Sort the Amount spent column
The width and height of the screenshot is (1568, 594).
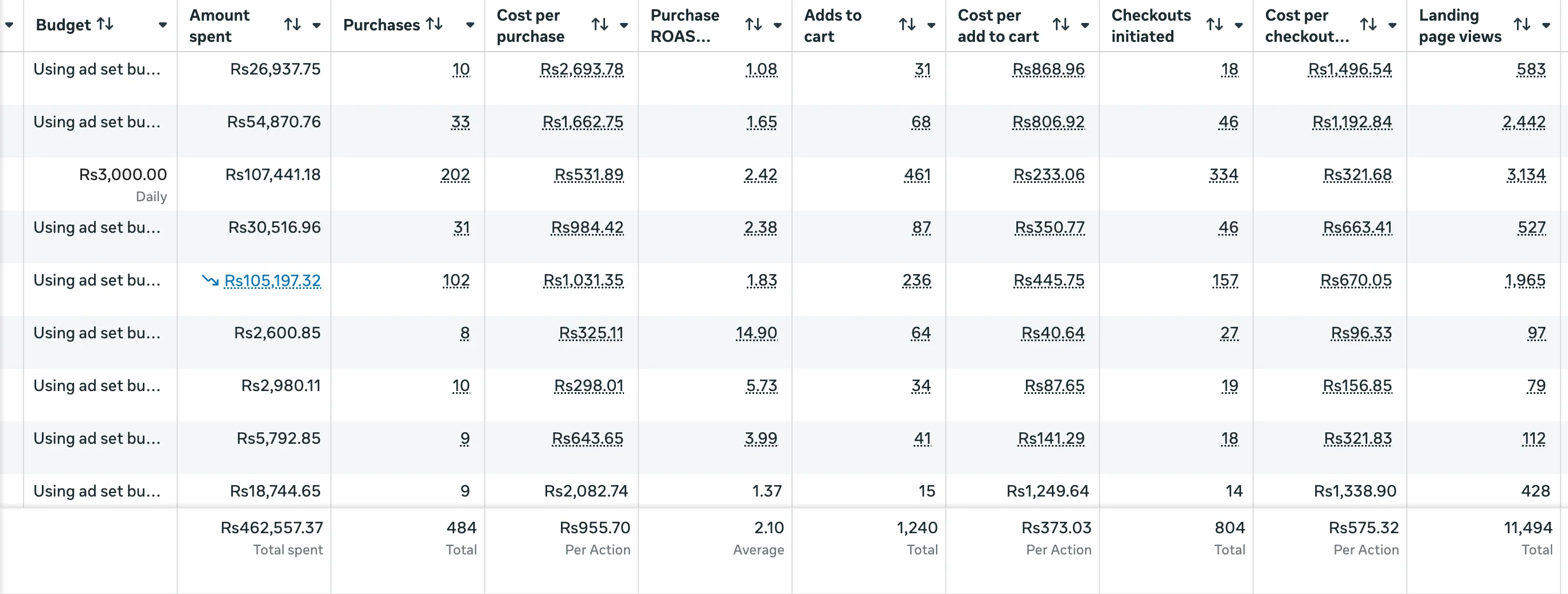(x=293, y=25)
